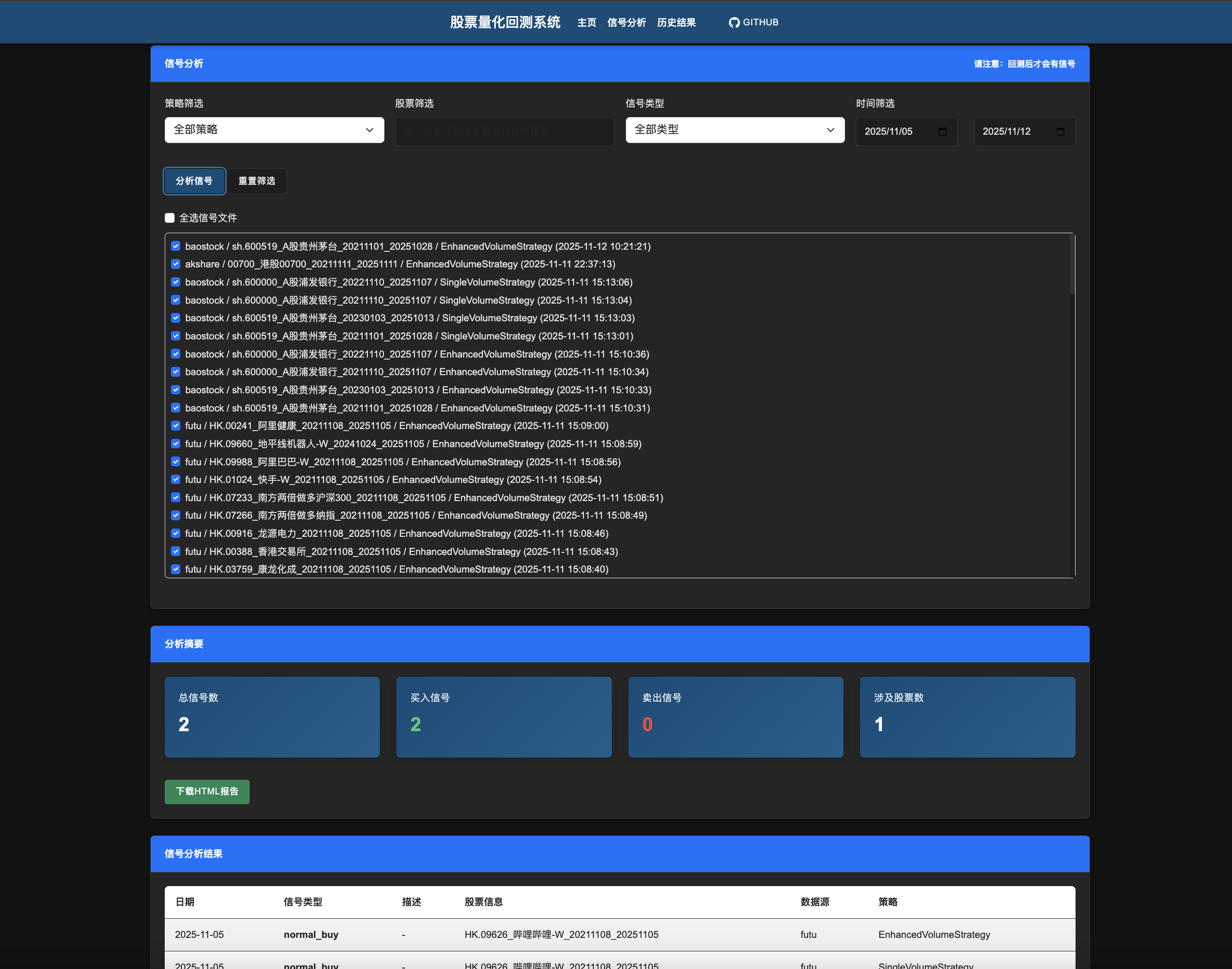Open 历史结果 navigation item
The width and height of the screenshot is (1232, 969).
(x=676, y=23)
